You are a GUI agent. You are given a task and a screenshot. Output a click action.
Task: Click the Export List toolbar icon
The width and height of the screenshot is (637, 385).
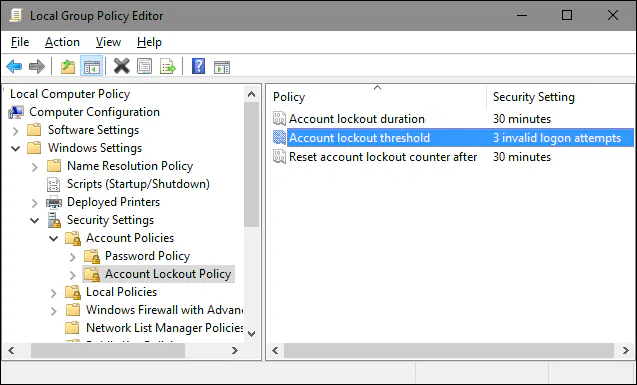coord(168,66)
